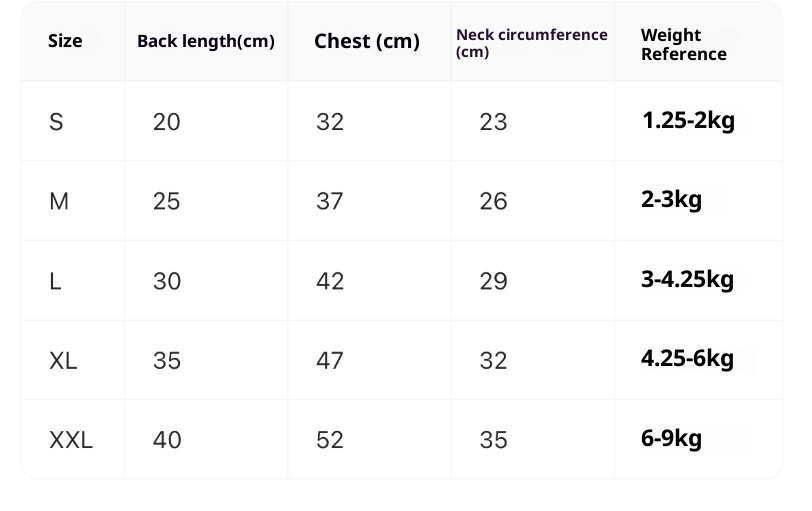Image resolution: width=812 pixels, height=511 pixels.
Task: Click the 6-9kg weight cell
Action: [671, 438]
